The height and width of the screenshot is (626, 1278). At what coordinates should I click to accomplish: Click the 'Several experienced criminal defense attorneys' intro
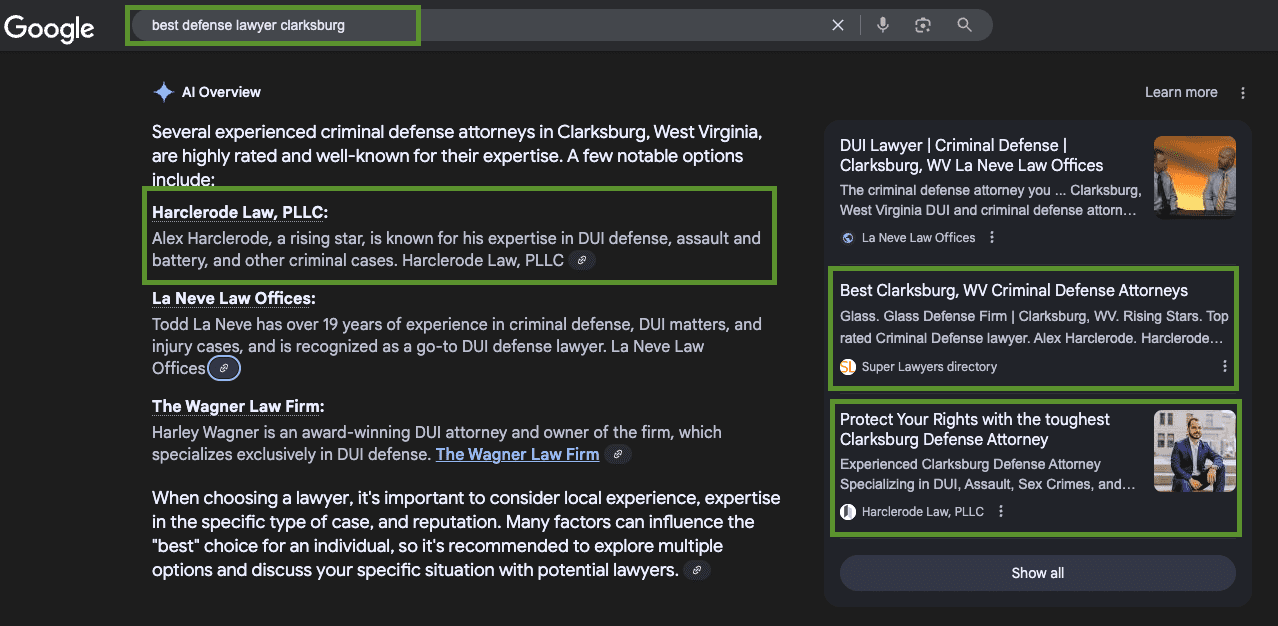(457, 156)
